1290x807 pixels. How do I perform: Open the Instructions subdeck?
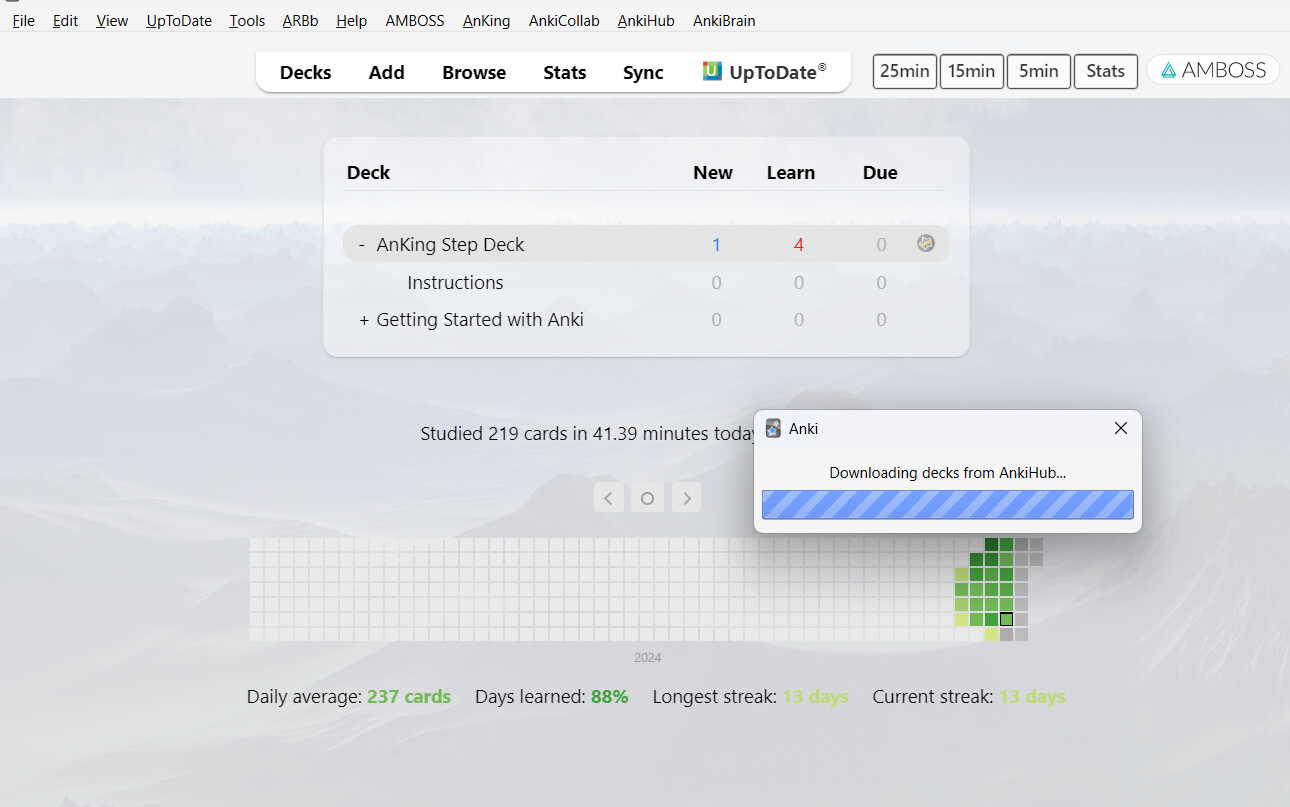tap(455, 283)
